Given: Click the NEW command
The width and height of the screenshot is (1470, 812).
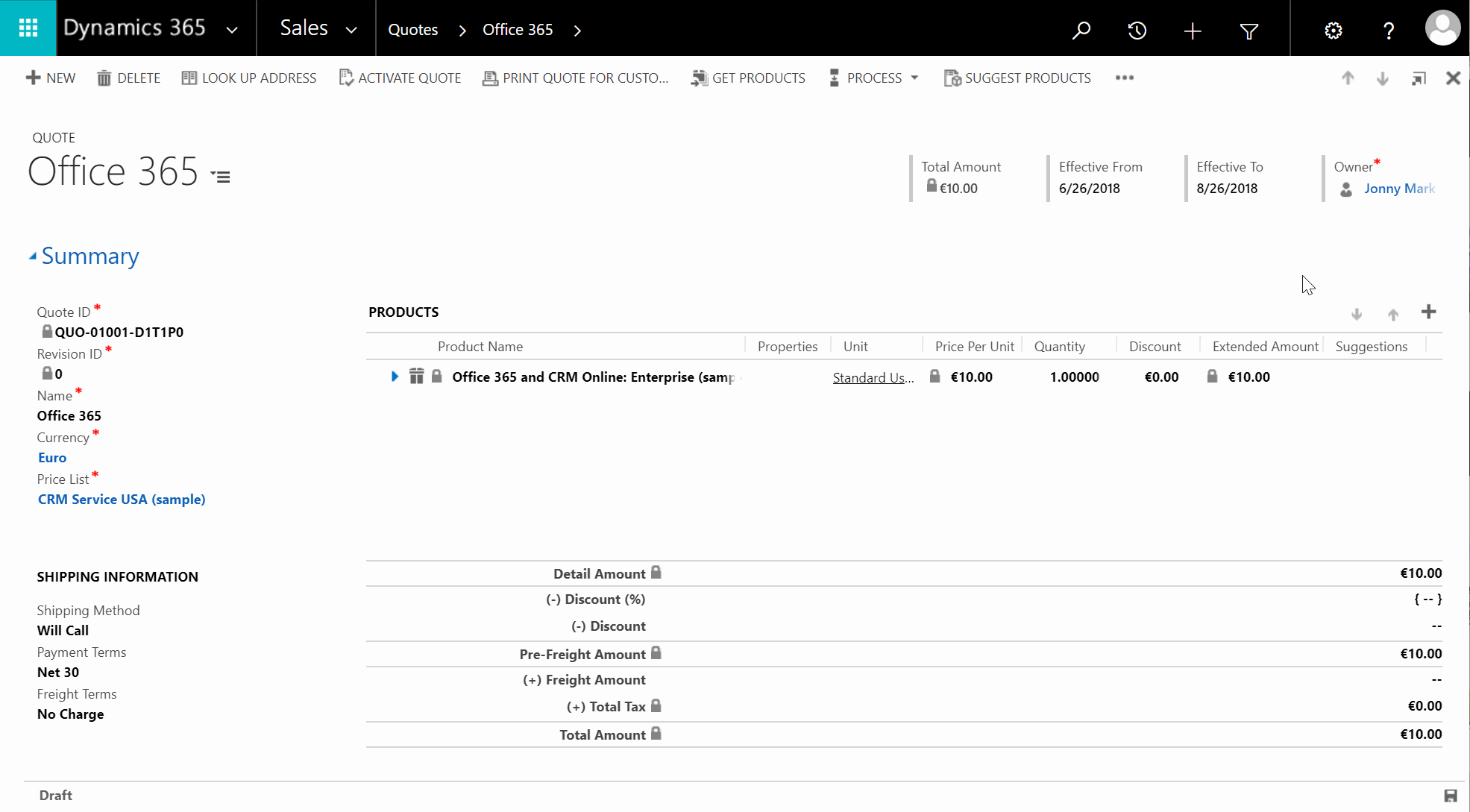Looking at the screenshot, I should coord(51,78).
